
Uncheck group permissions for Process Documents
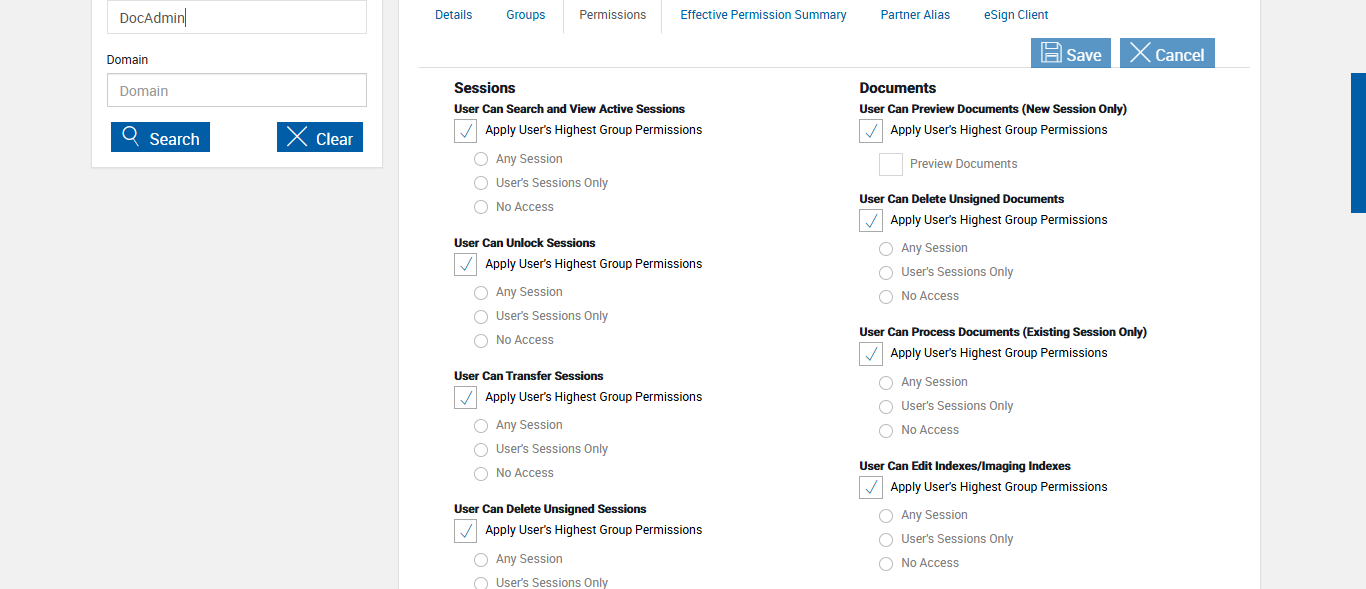871,354
